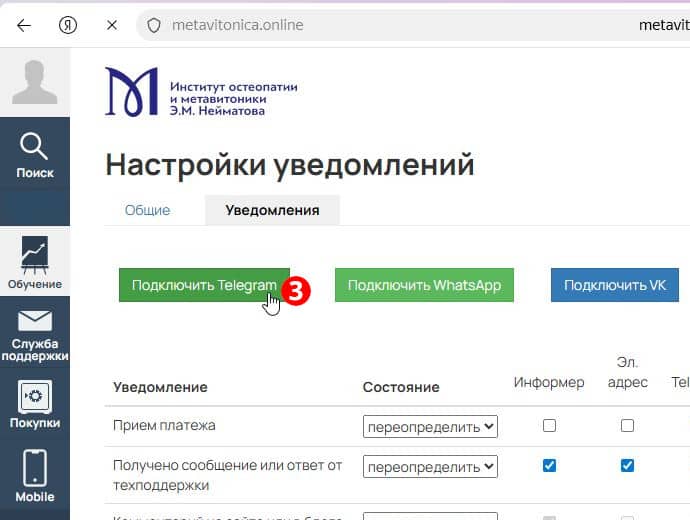Screen dimensions: 690x520
Task: Open Mobile section in sidebar
Action: 35,476
